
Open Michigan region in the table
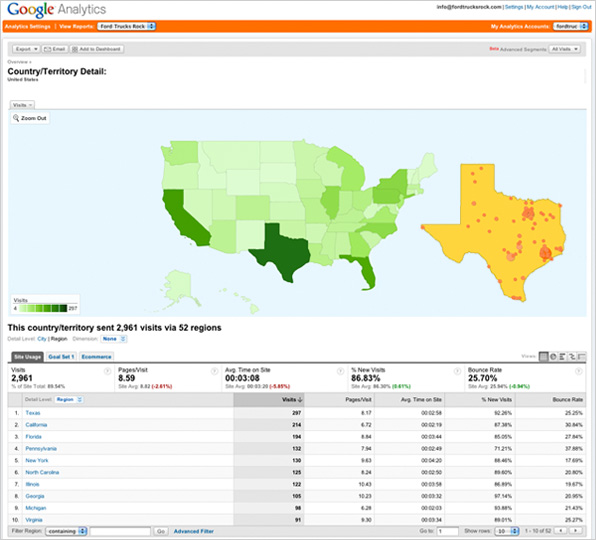36,508
